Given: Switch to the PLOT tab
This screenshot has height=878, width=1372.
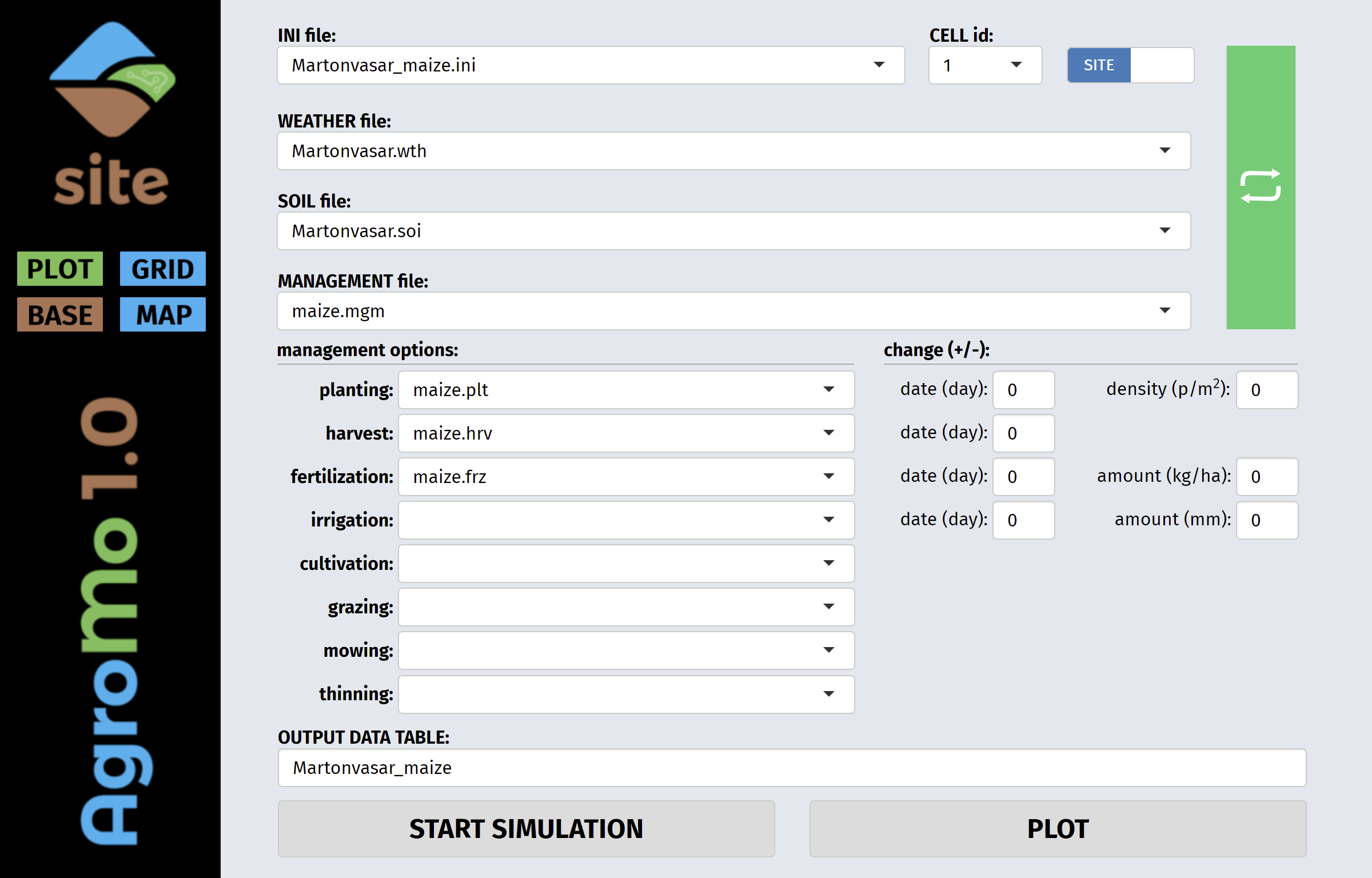Looking at the screenshot, I should pos(60,269).
